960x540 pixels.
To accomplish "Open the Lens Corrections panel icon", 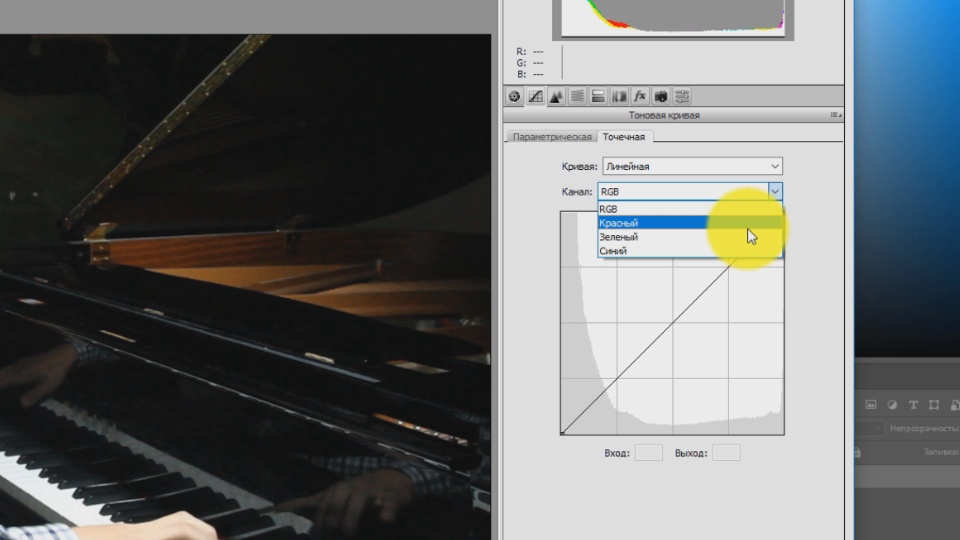I will click(x=619, y=96).
